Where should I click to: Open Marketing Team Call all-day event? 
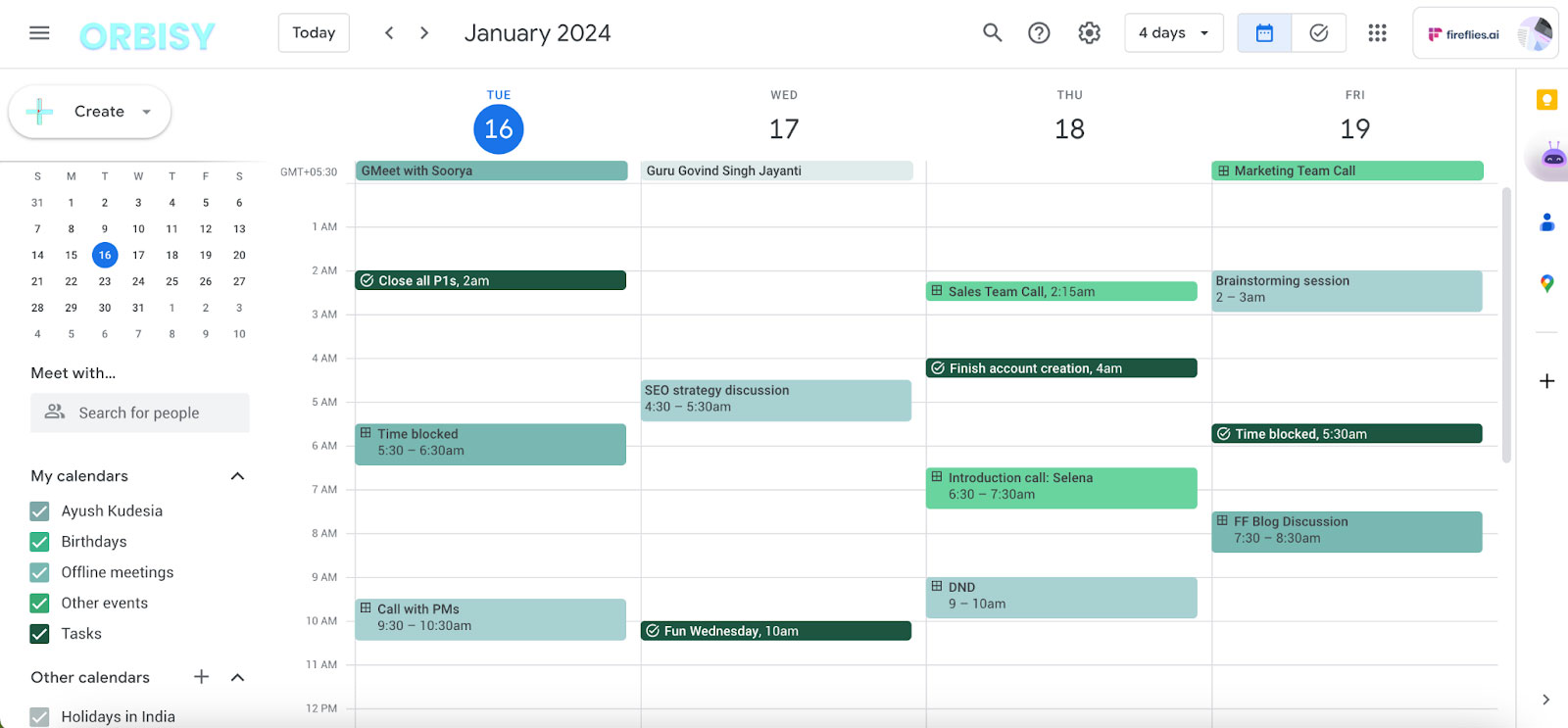tap(1347, 170)
